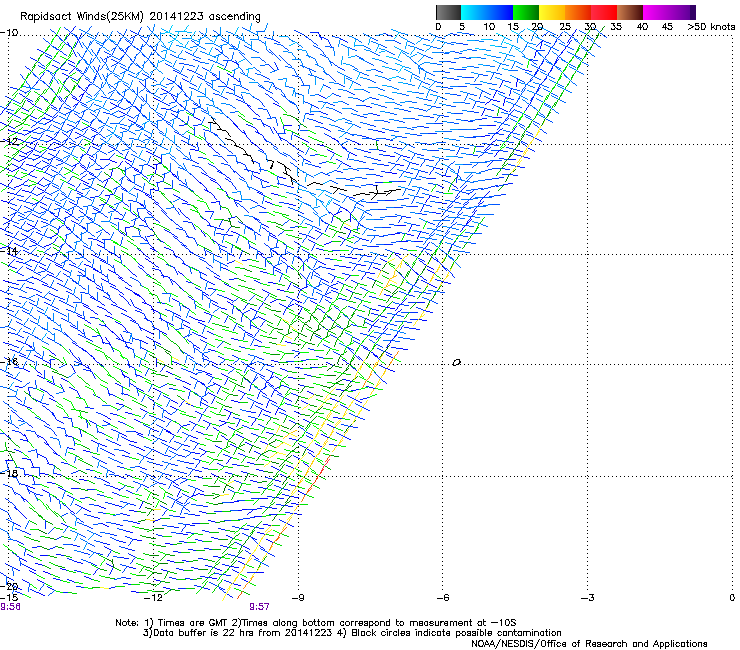This screenshot has height=650, width=740.
Task: Click the '35' legend scale label
Action: point(616,27)
